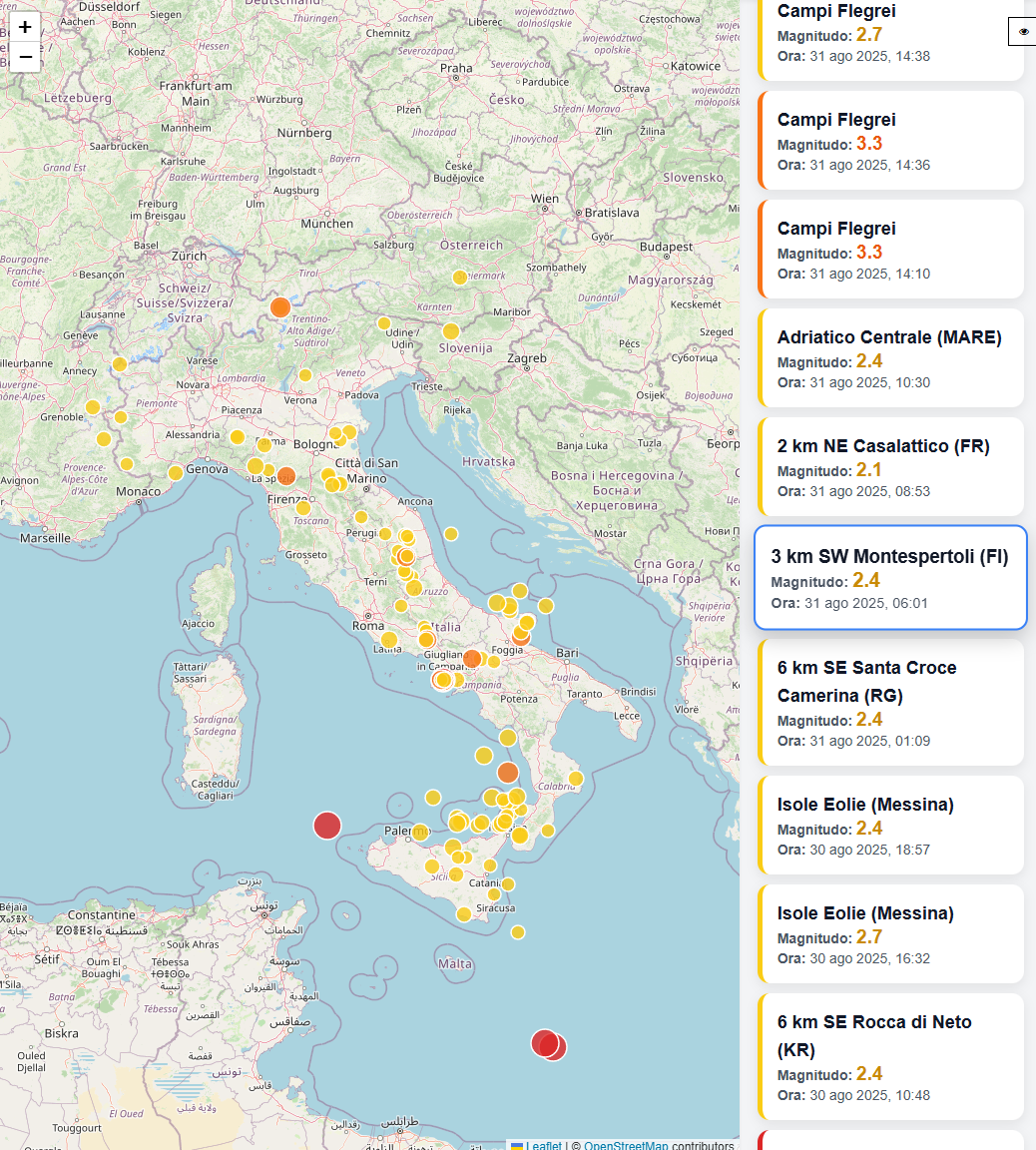This screenshot has height=1150, width=1036.
Task: Select the yellow marker in Slovenia
Action: [x=450, y=331]
